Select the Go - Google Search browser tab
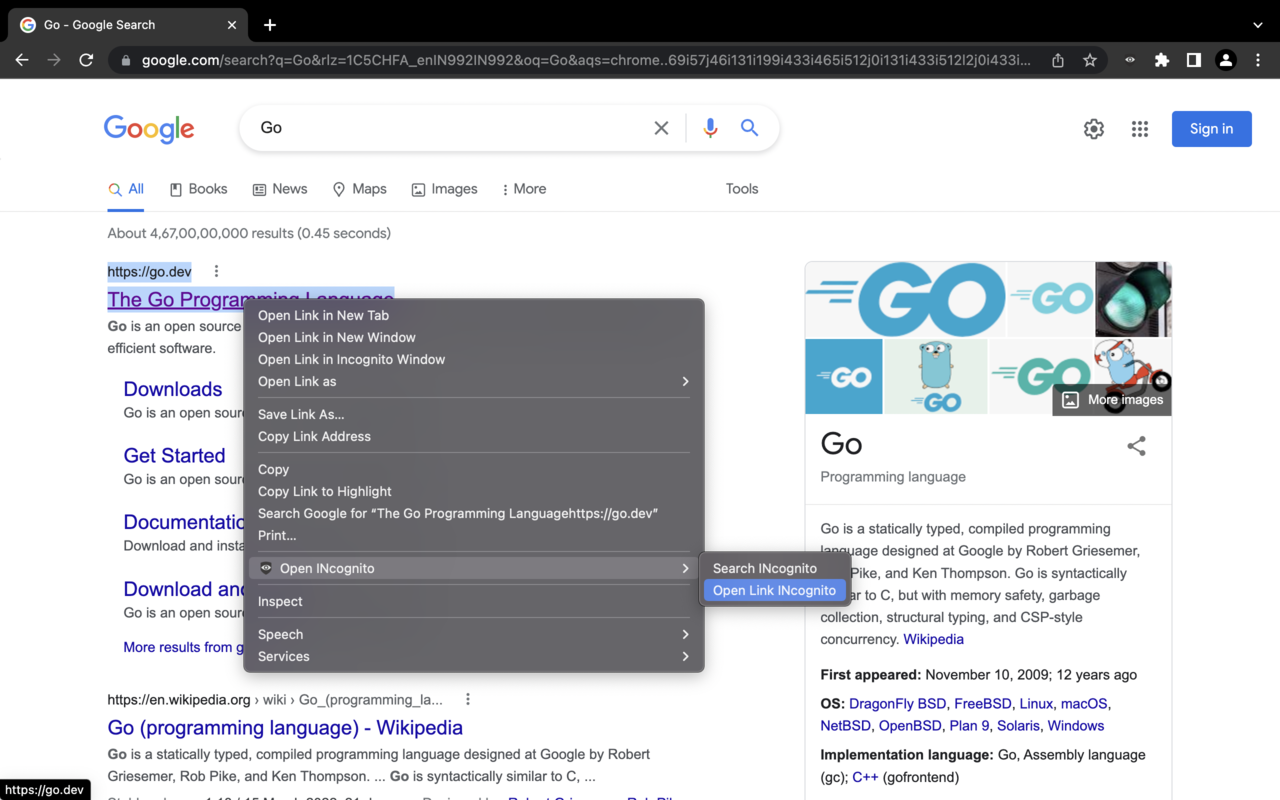The width and height of the screenshot is (1280, 800). click(x=130, y=25)
